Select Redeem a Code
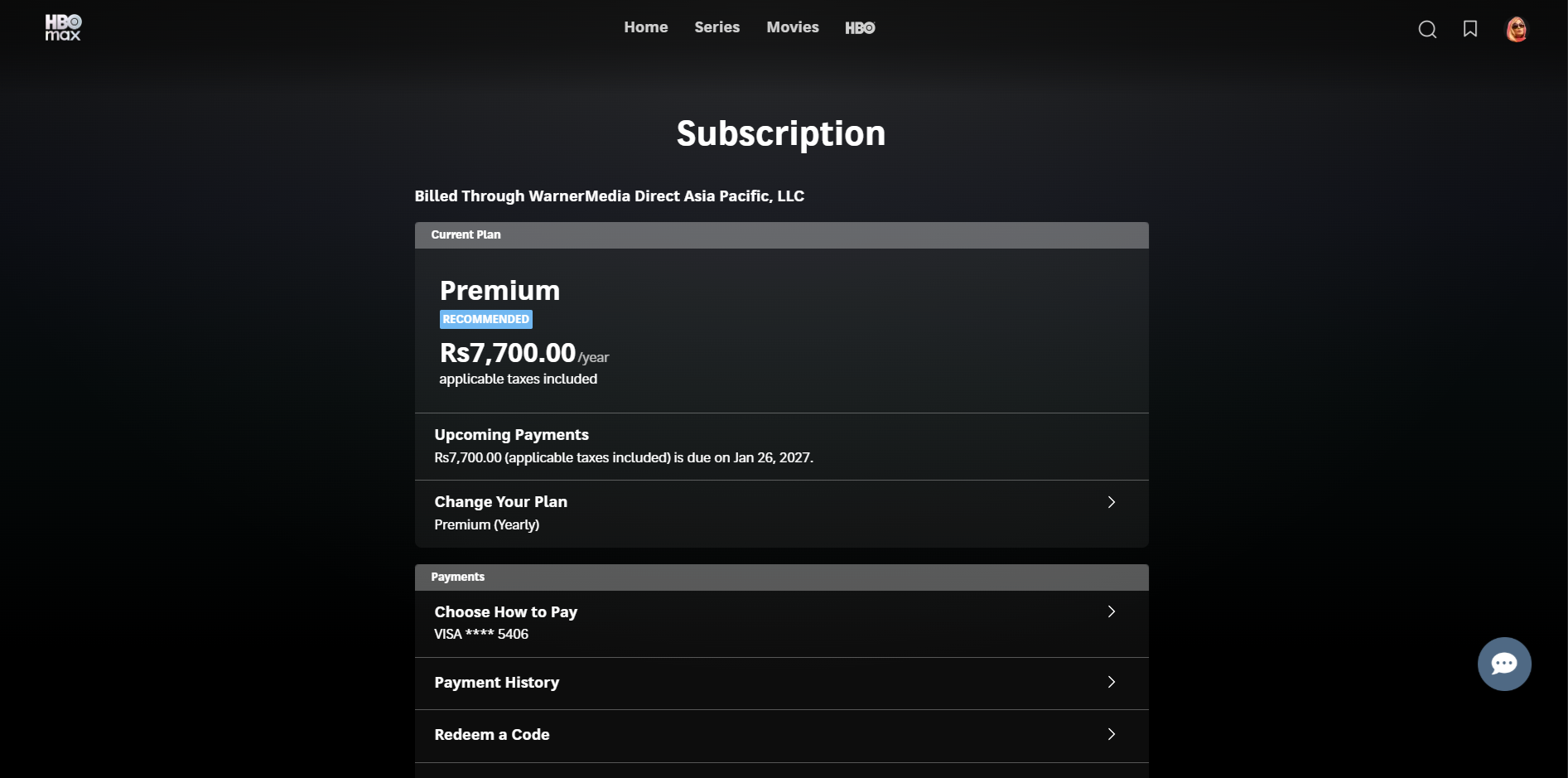 pyautogui.click(x=491, y=735)
